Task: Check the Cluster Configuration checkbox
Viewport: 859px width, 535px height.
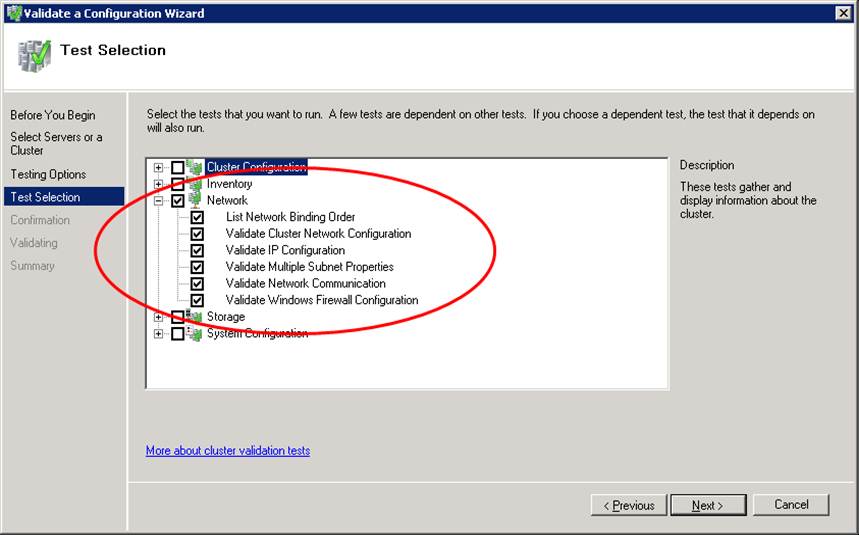Action: click(x=177, y=167)
